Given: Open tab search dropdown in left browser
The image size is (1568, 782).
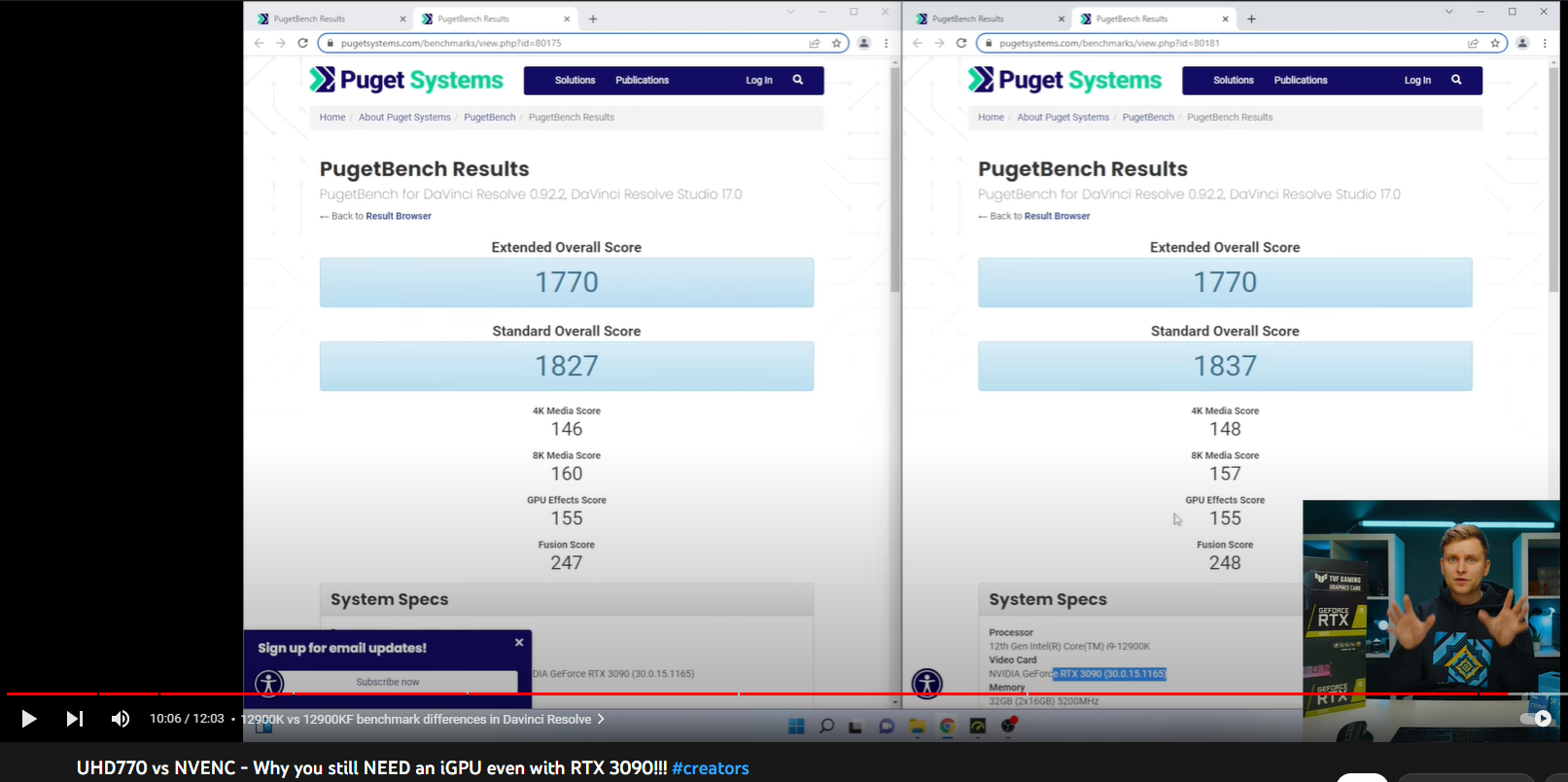Looking at the screenshot, I should pos(790,12).
